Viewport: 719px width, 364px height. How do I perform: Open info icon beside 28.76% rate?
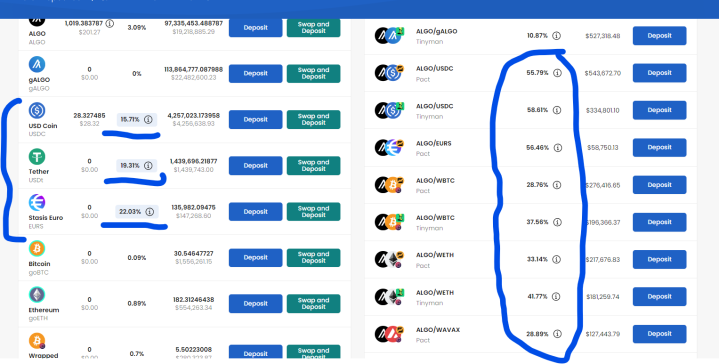(x=557, y=185)
